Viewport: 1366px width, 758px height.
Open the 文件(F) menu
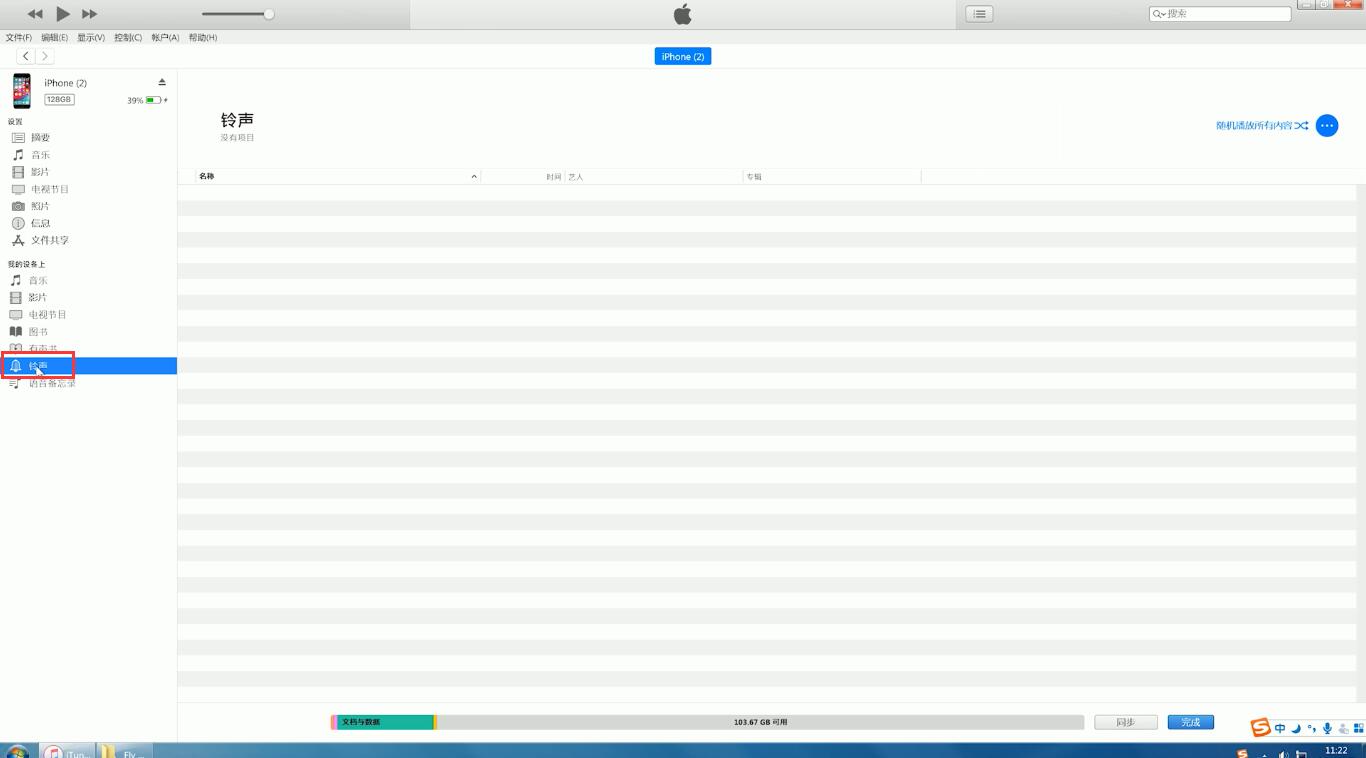[19, 37]
